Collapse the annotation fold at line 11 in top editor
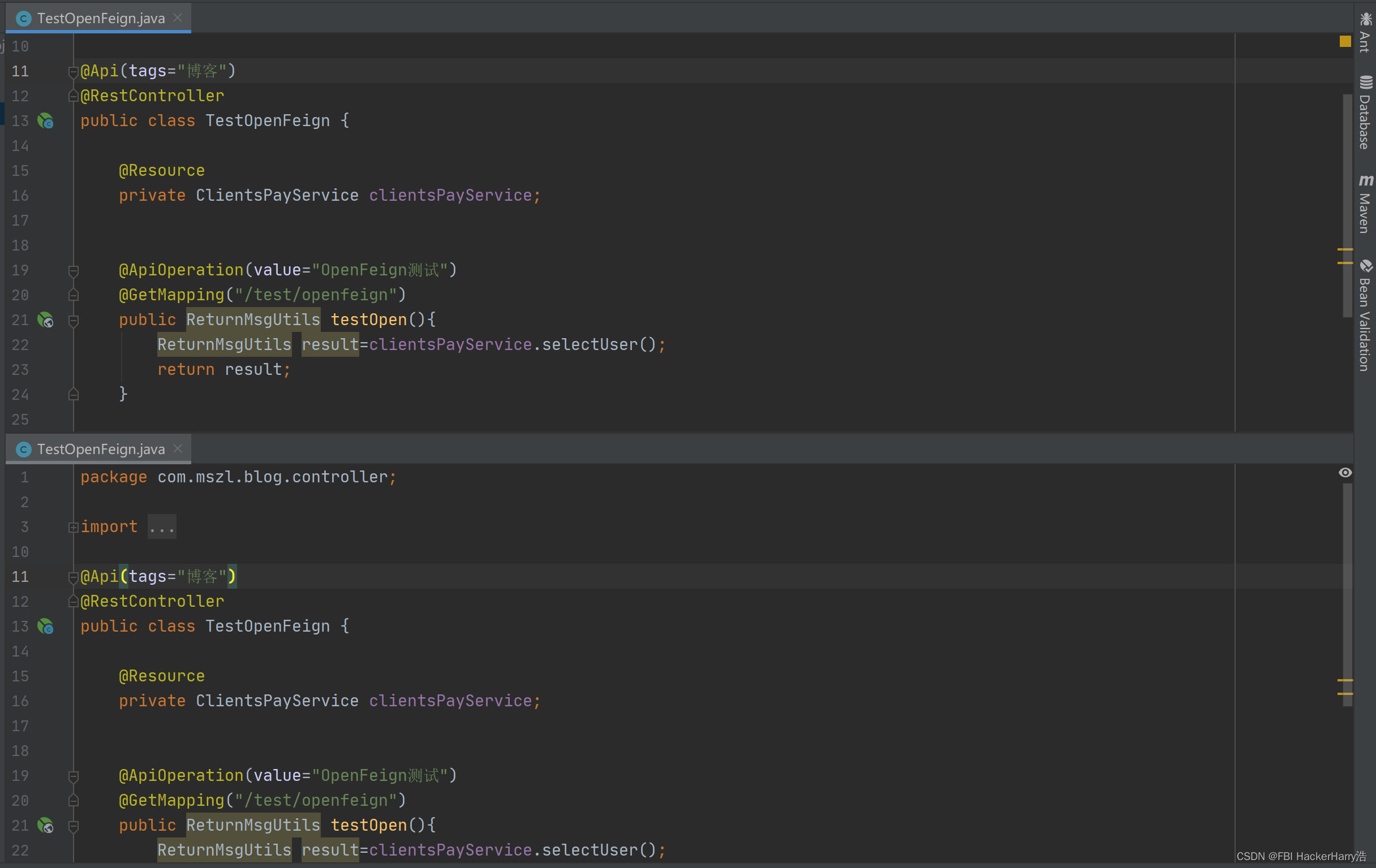Image resolution: width=1376 pixels, height=868 pixels. tap(73, 72)
